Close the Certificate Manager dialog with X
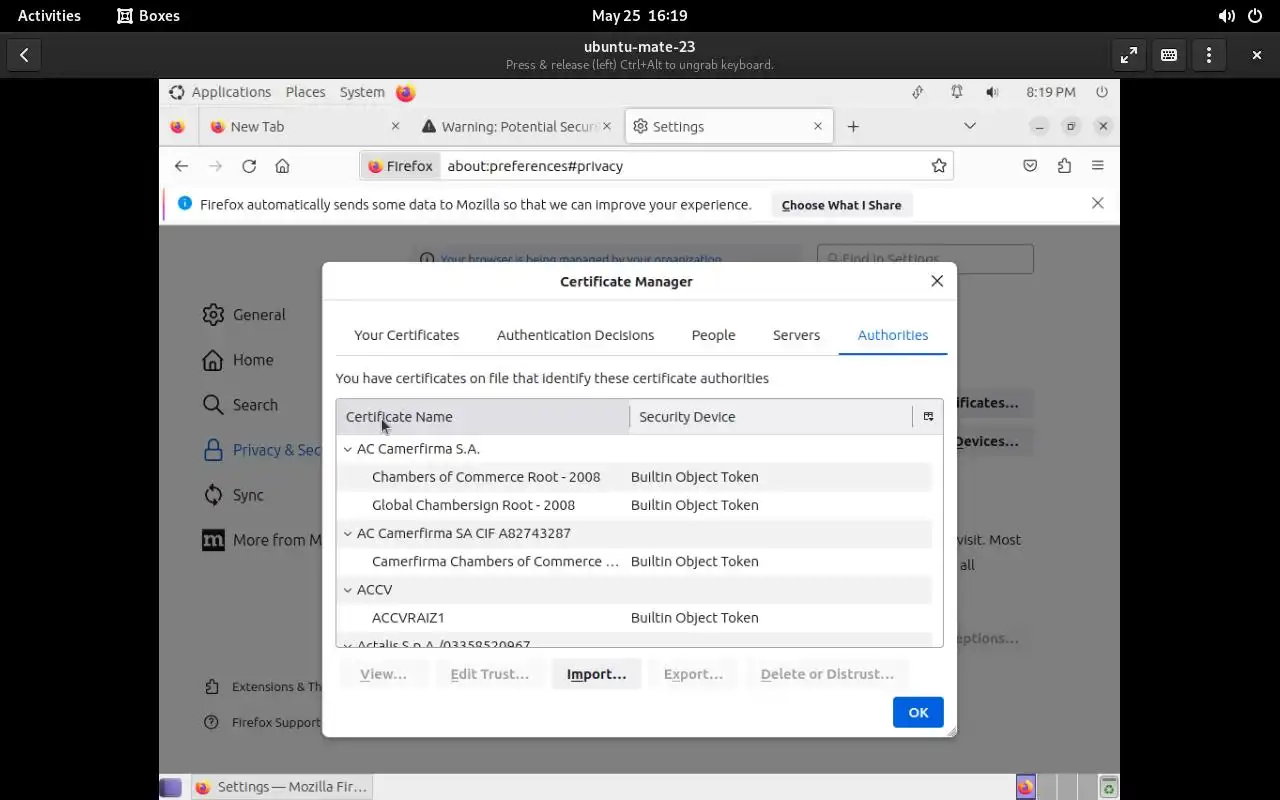Viewport: 1280px width, 800px height. tap(937, 281)
